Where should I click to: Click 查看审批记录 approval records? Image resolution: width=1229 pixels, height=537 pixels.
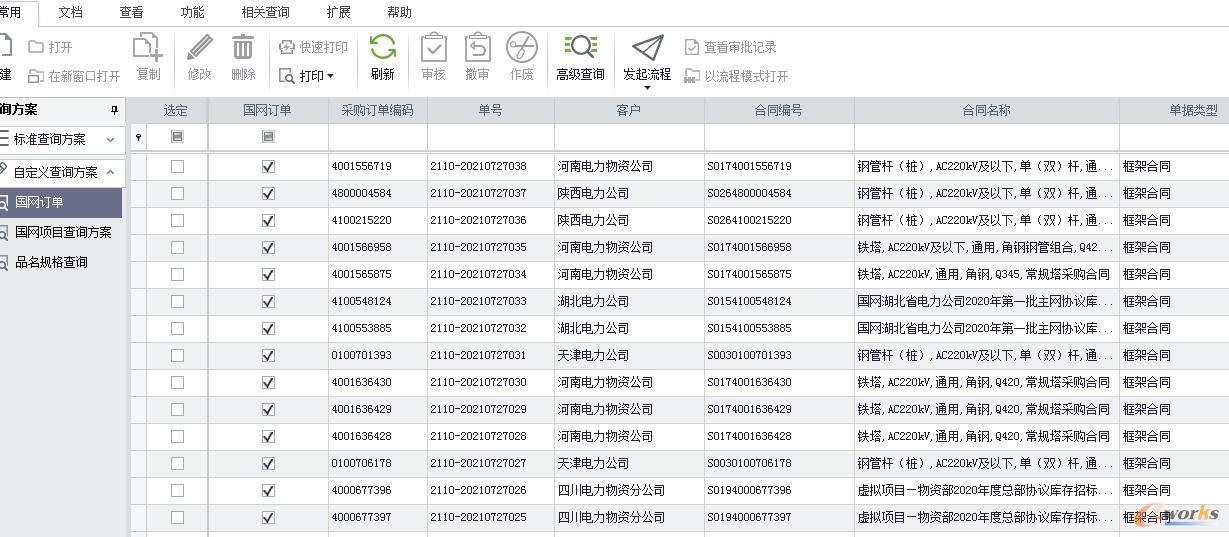point(730,47)
